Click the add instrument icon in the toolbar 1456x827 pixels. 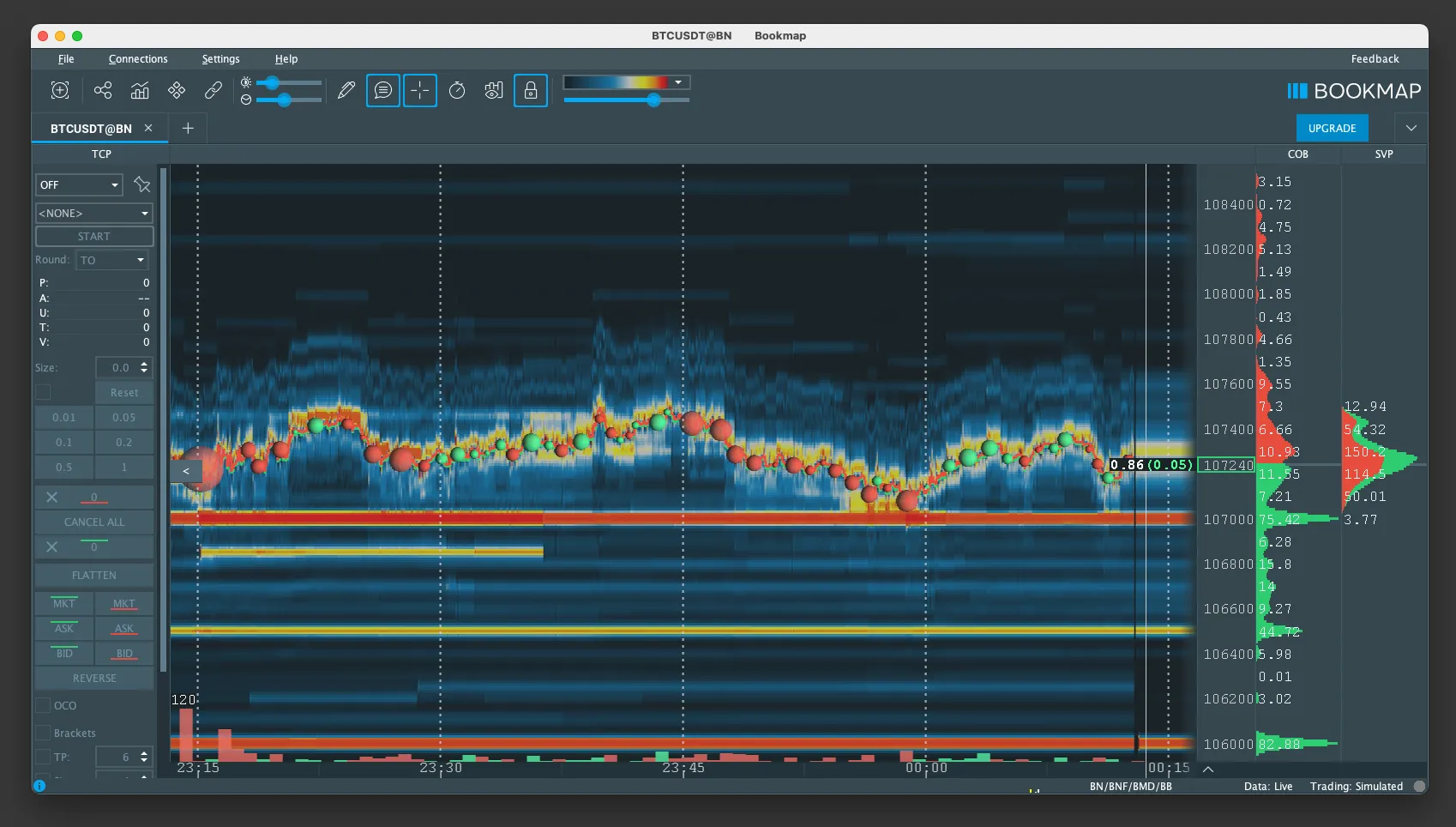coord(60,90)
